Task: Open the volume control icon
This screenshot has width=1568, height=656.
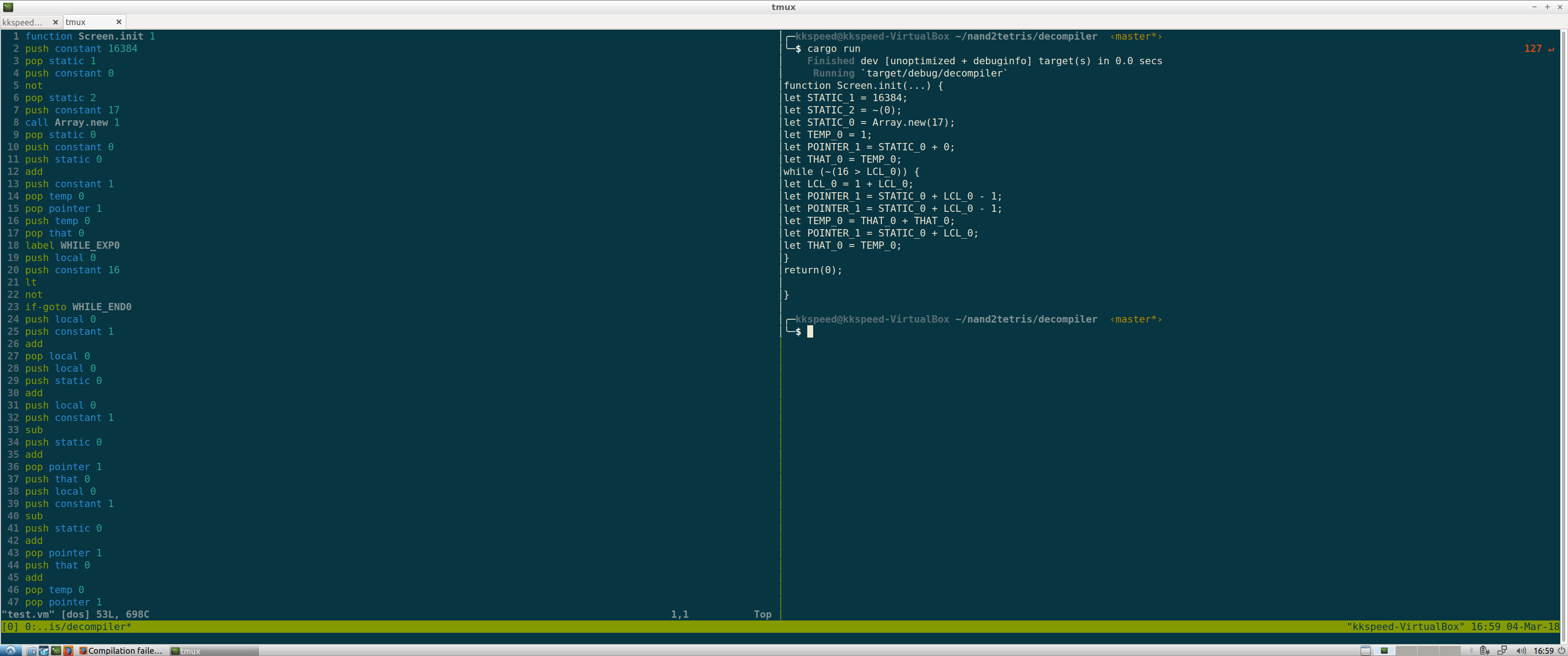Action: click(x=1521, y=651)
